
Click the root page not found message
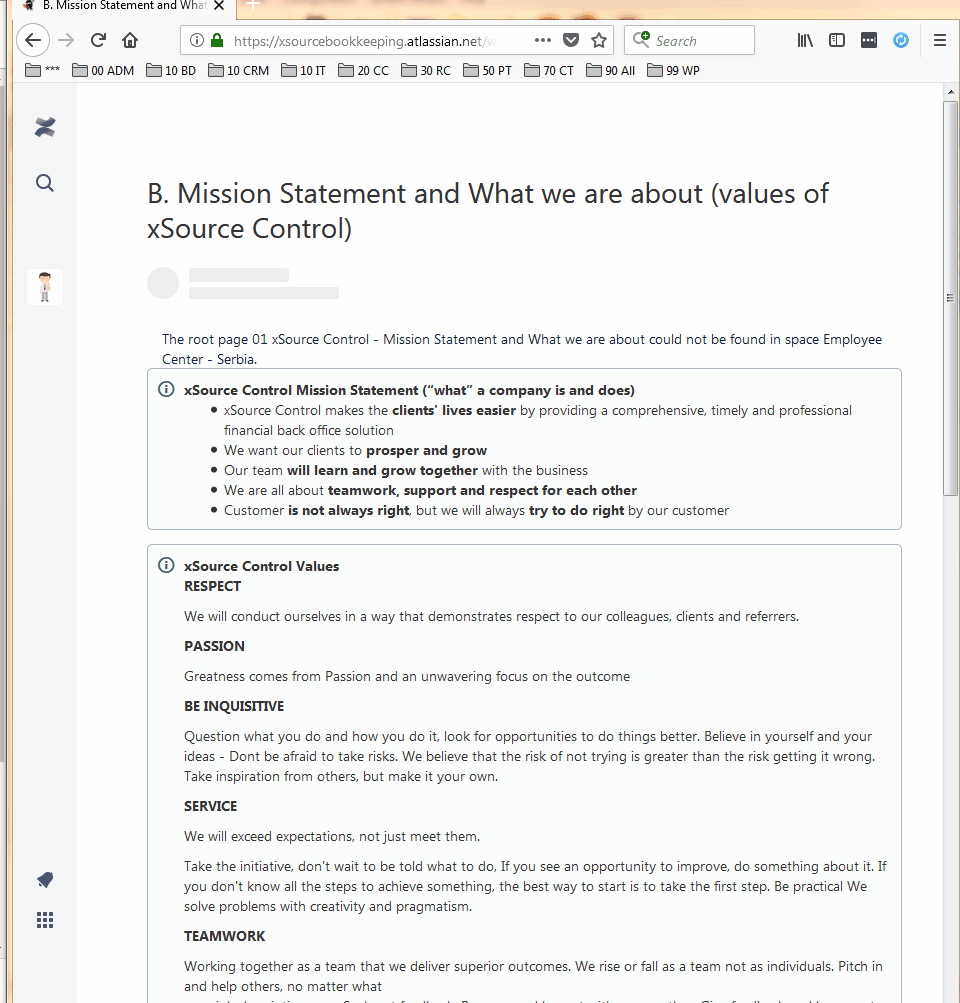pyautogui.click(x=522, y=349)
